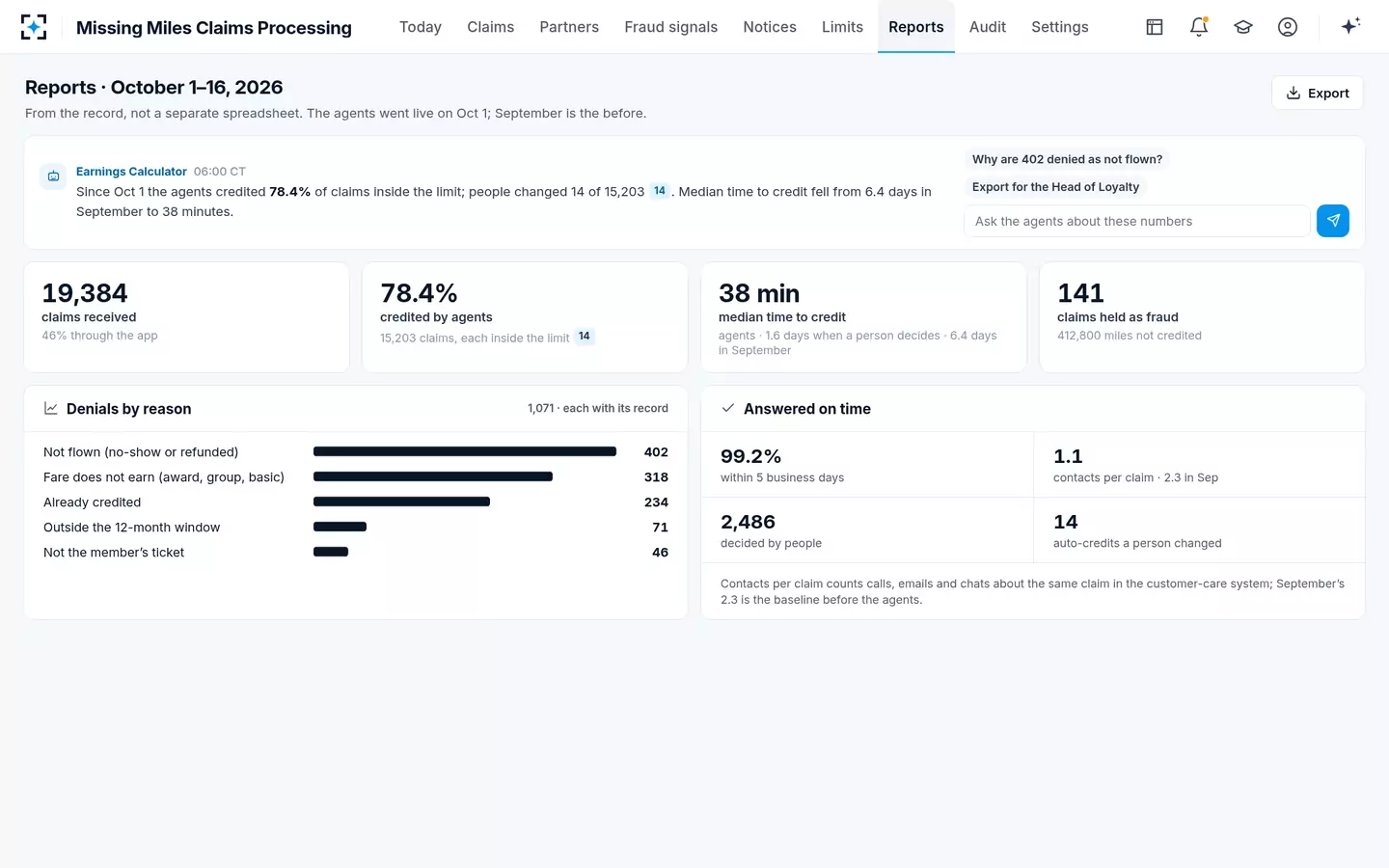
Task: Click the 38 min median time figure
Action: pyautogui.click(x=759, y=293)
